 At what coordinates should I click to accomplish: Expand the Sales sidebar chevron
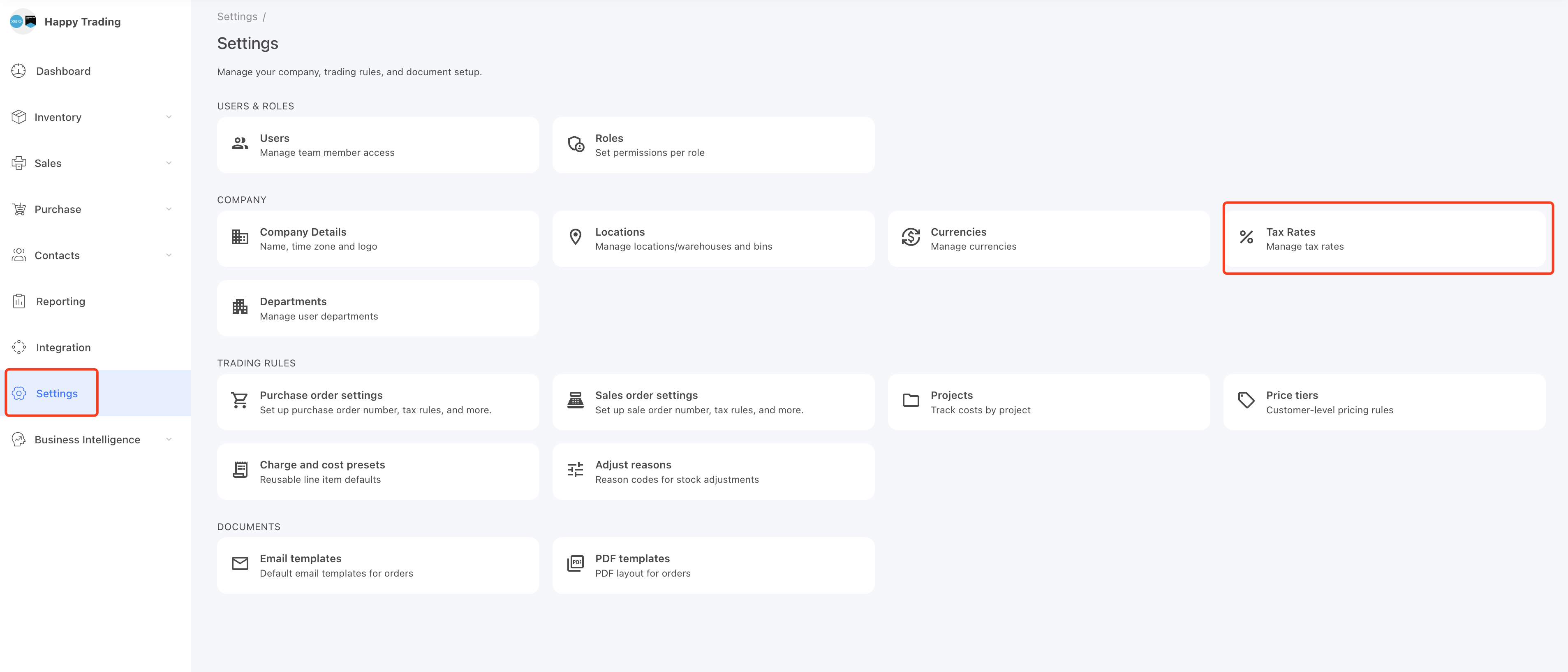169,163
